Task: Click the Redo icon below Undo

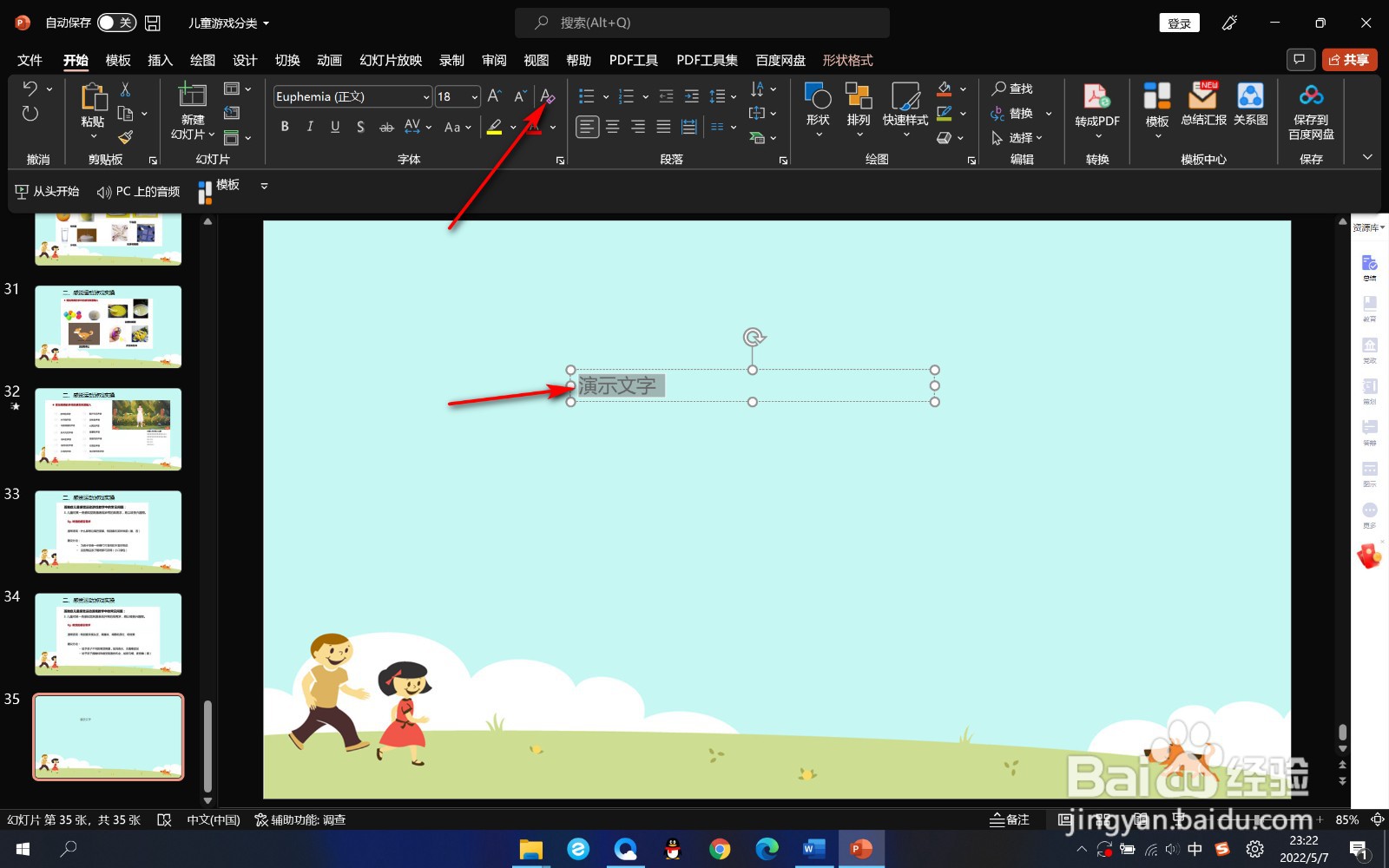Action: coord(30,114)
